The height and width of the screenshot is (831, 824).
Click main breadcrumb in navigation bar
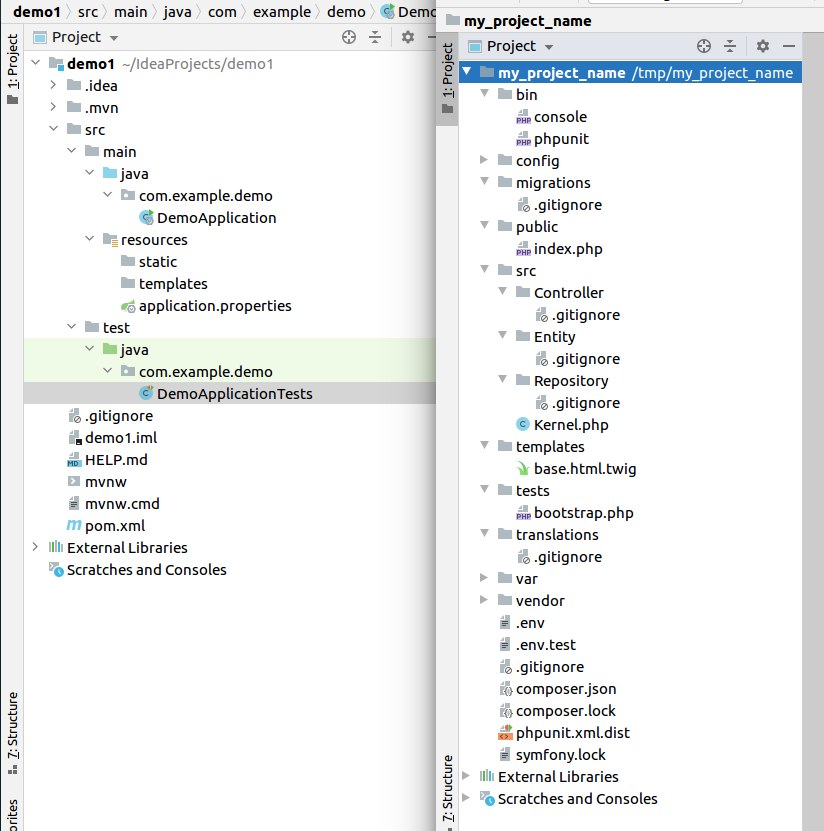click(130, 12)
